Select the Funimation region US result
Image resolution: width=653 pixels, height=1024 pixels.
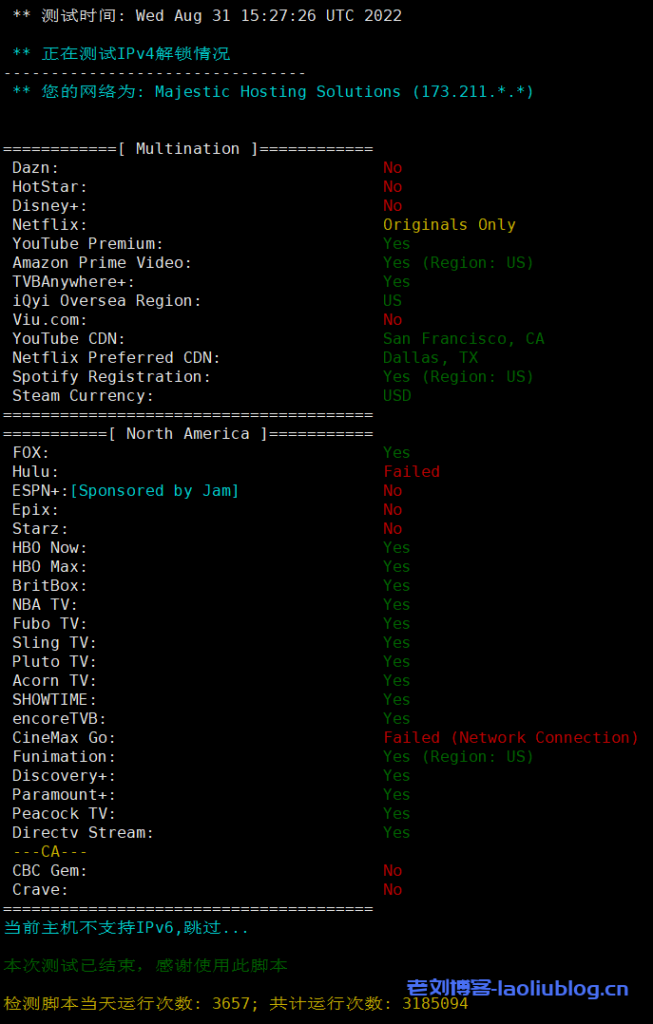pos(458,757)
